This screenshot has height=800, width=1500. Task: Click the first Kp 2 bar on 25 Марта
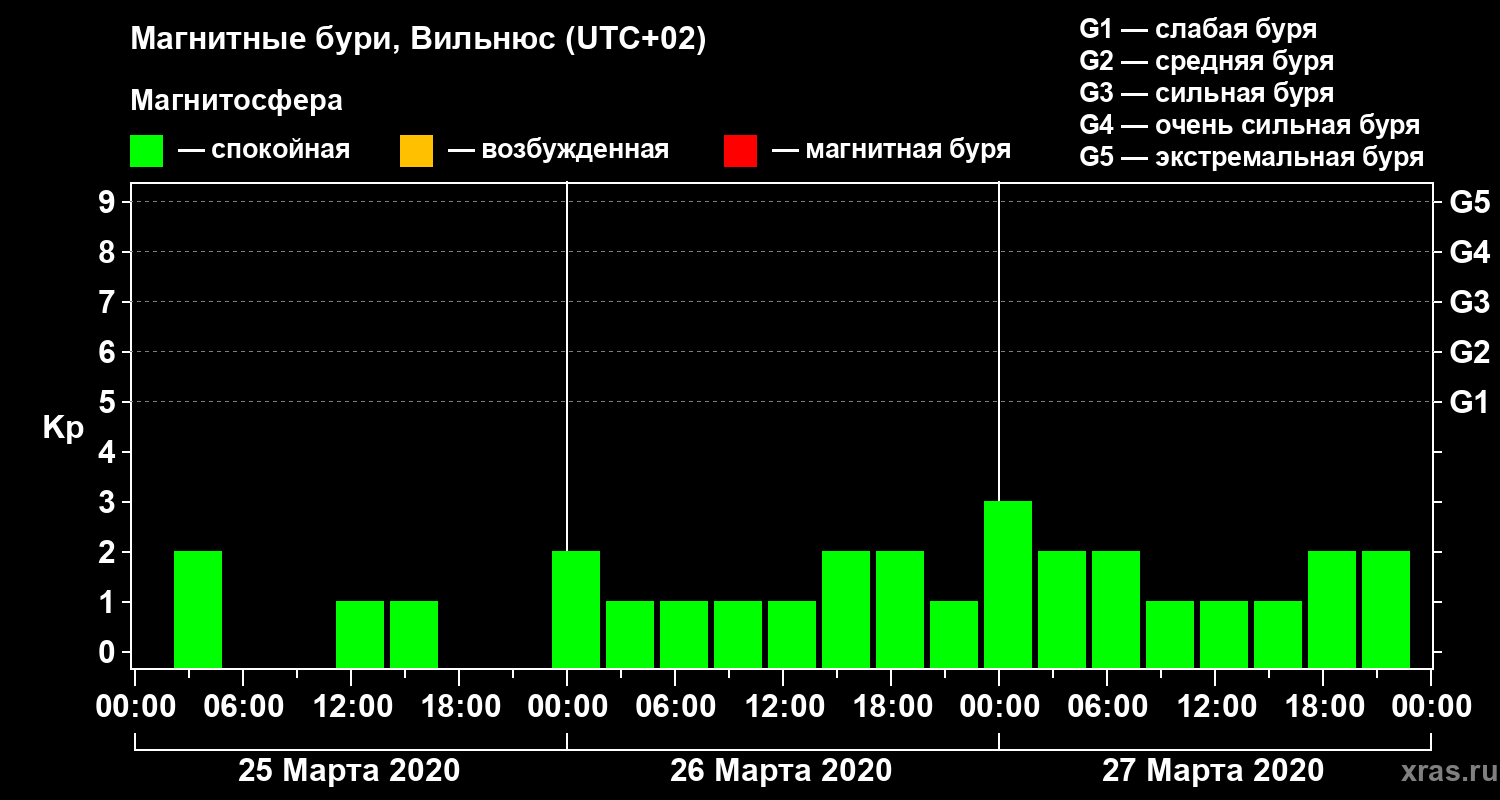(x=198, y=610)
